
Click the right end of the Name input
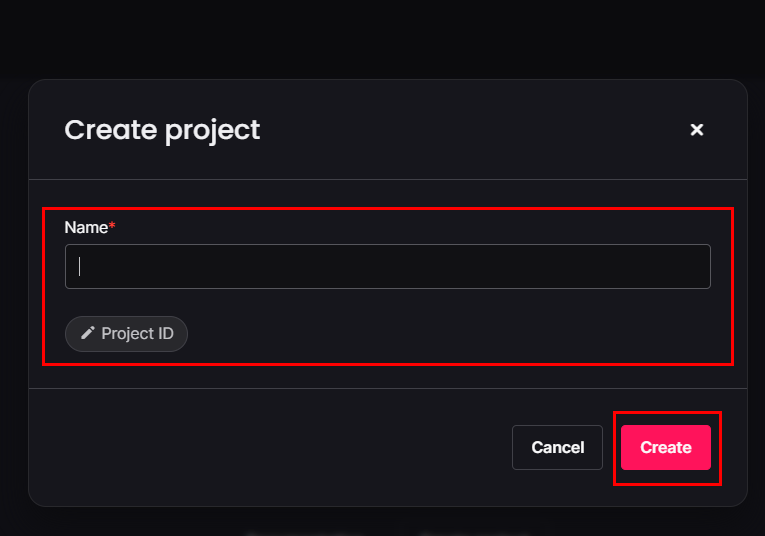pos(690,267)
